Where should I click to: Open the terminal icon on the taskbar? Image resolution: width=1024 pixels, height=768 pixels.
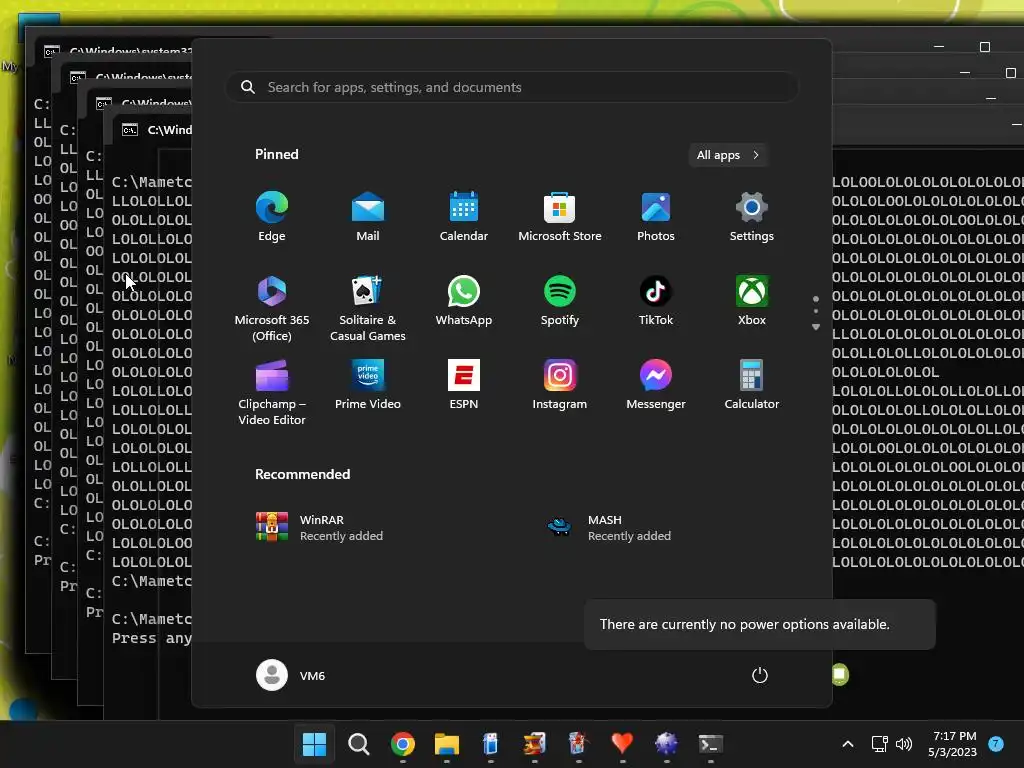coord(711,744)
